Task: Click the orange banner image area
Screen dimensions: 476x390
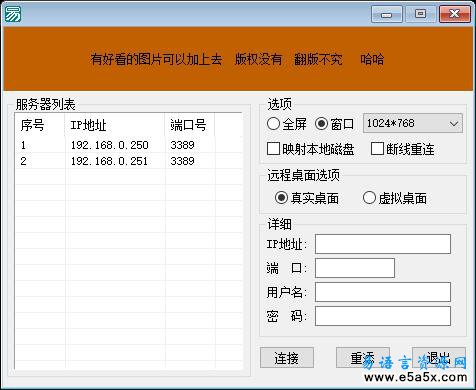Action: (x=238, y=59)
